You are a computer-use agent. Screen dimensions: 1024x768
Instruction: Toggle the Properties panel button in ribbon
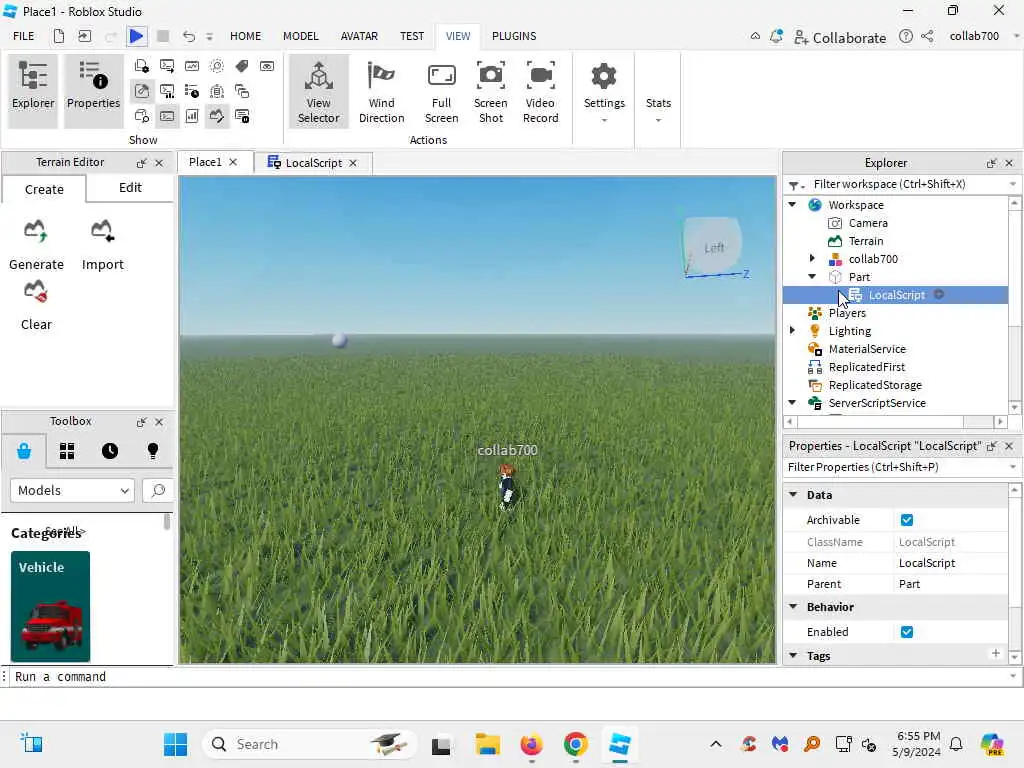coord(93,91)
